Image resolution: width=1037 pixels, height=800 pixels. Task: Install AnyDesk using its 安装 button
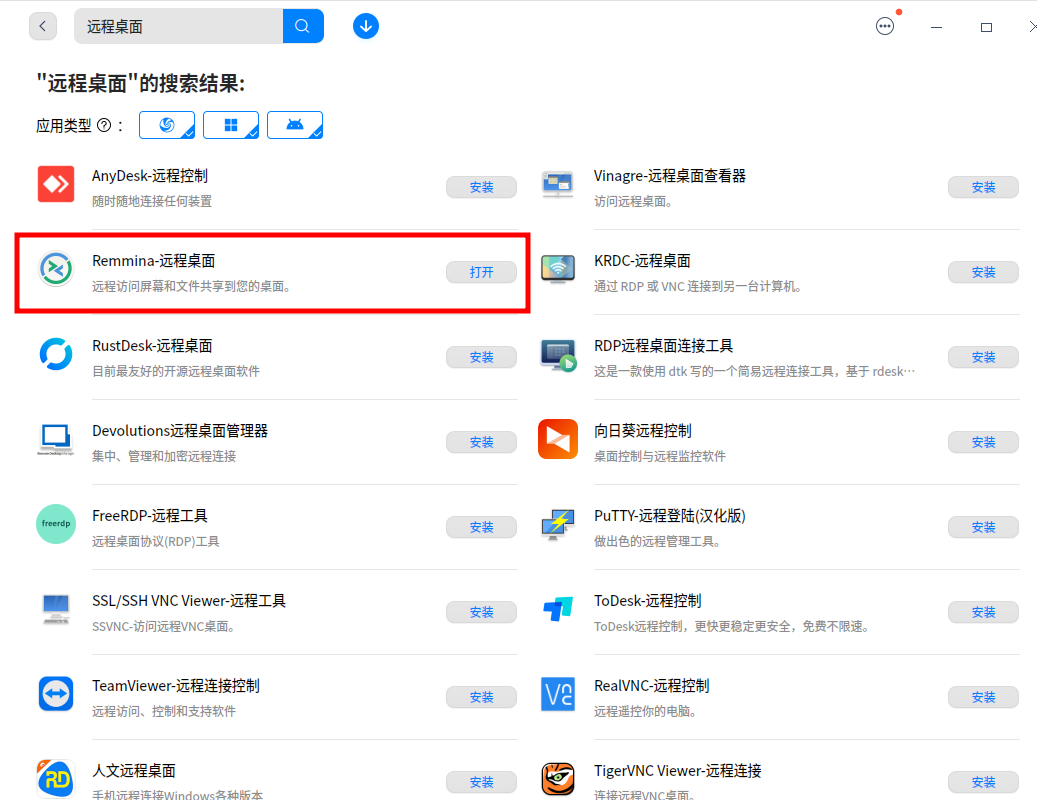point(481,187)
